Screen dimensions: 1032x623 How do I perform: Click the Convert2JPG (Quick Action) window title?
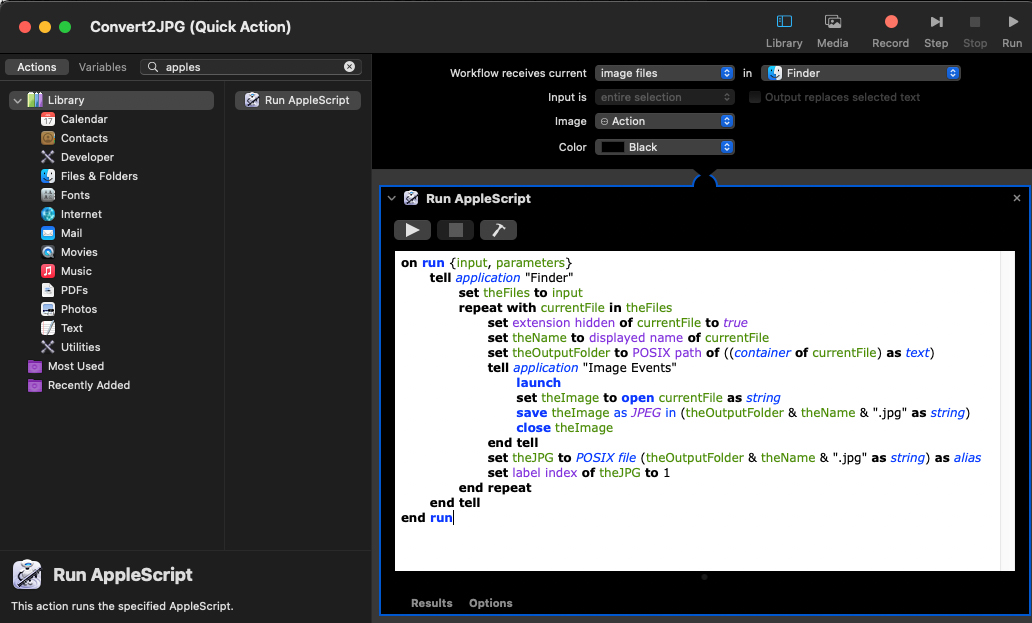190,27
